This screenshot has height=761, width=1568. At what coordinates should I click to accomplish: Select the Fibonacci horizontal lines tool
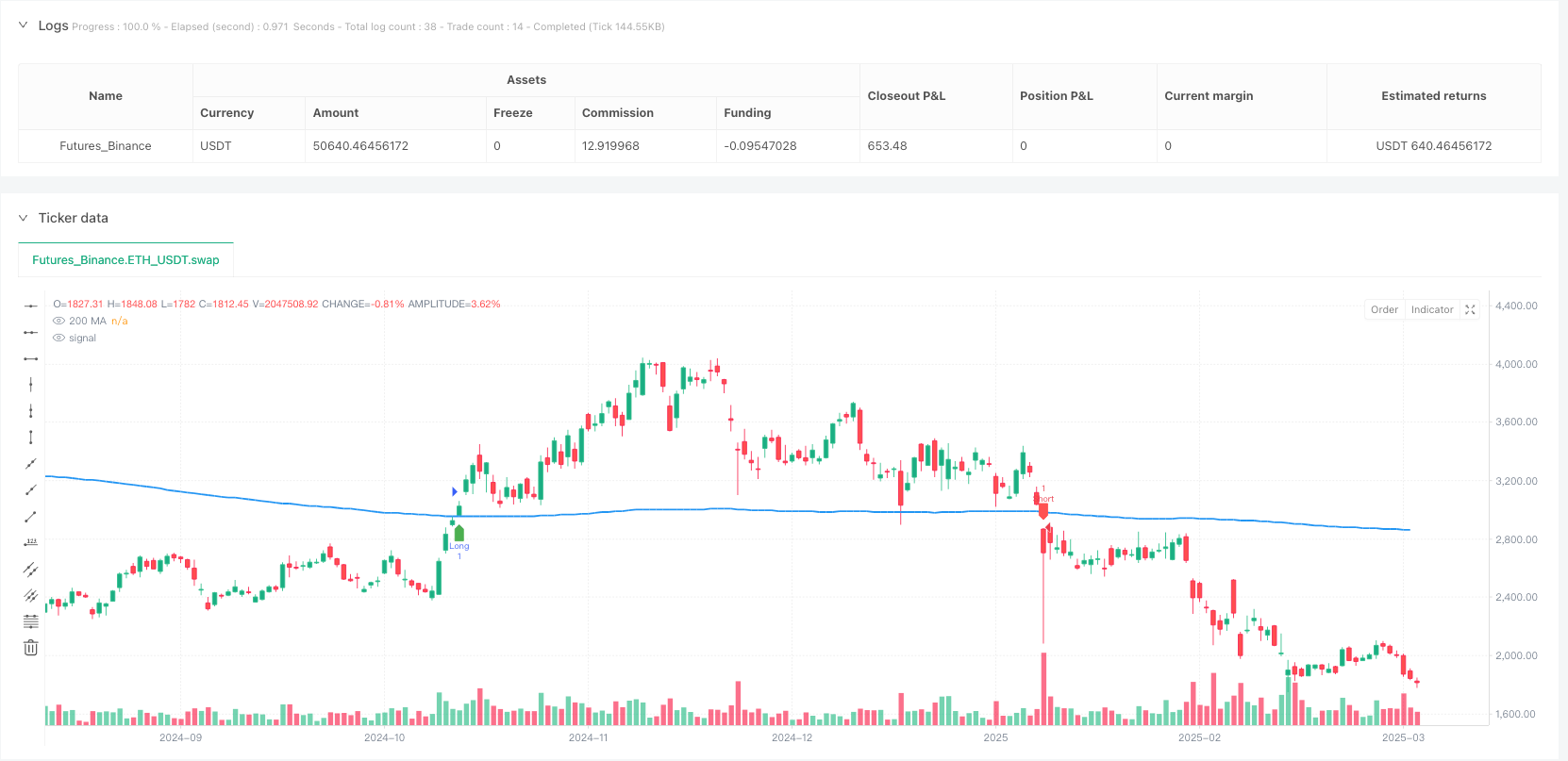coord(31,621)
